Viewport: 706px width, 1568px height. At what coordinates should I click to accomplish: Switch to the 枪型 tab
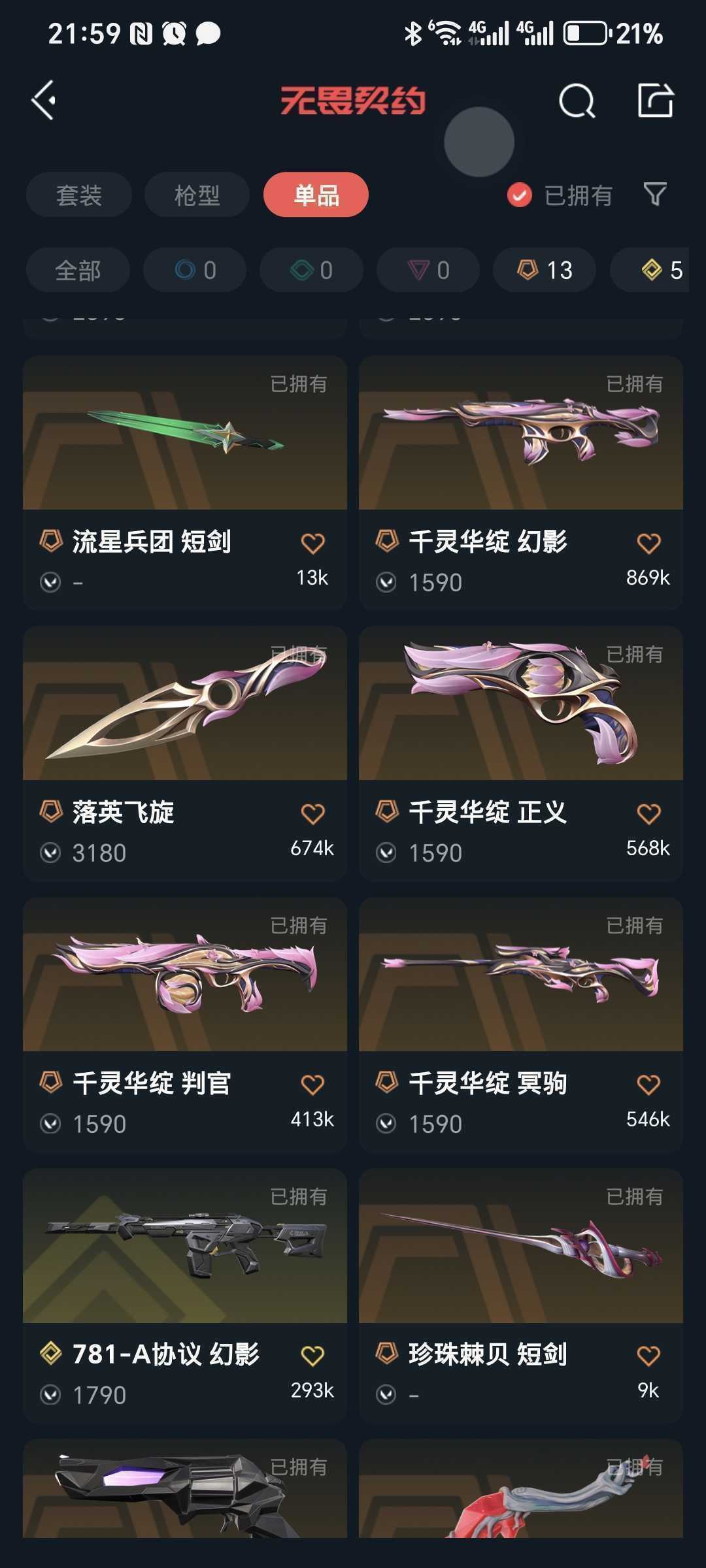tap(197, 195)
